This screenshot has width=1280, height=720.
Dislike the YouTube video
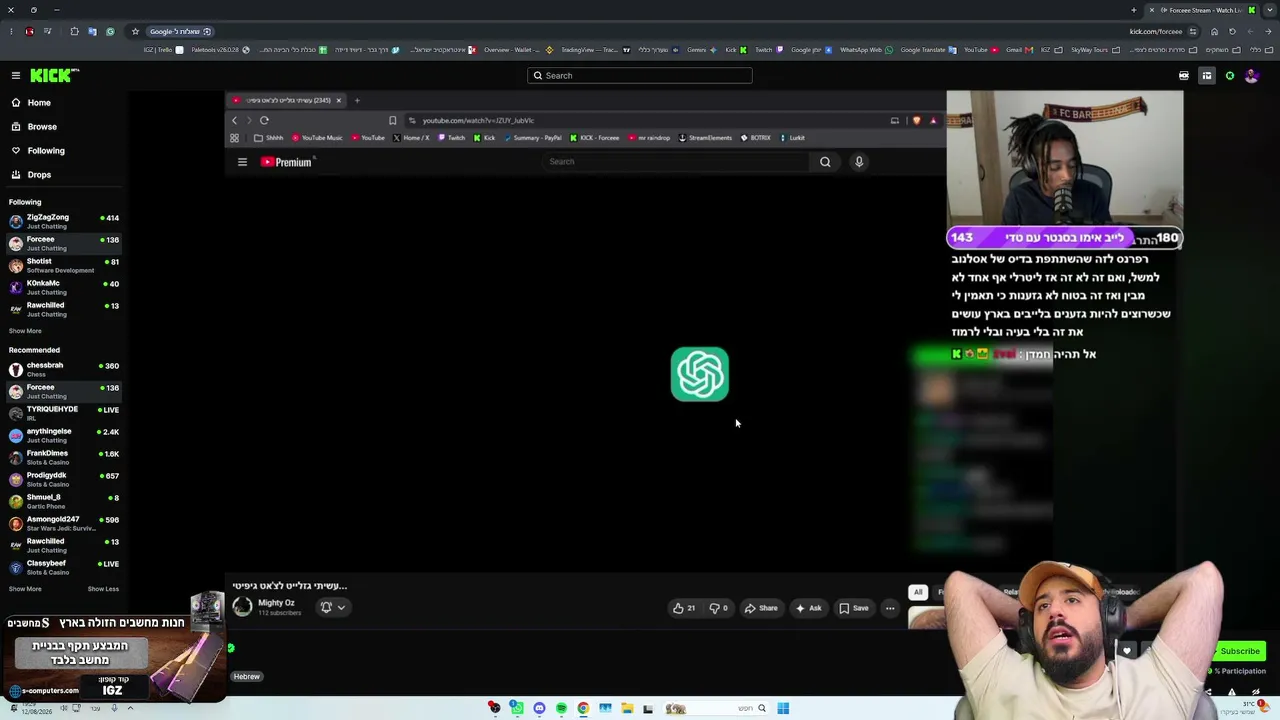click(718, 608)
